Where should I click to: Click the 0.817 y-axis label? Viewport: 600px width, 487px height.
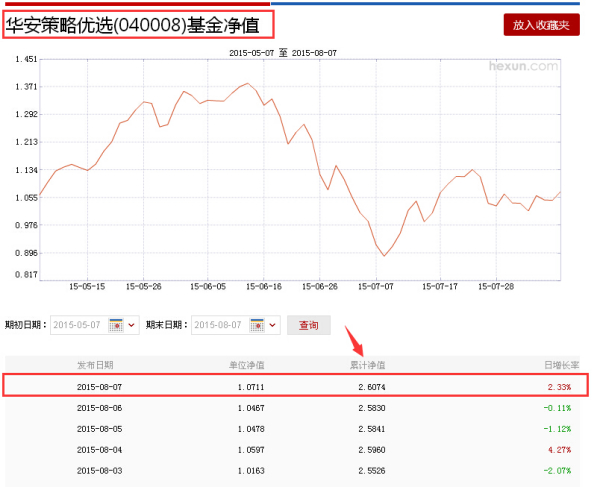[26, 274]
